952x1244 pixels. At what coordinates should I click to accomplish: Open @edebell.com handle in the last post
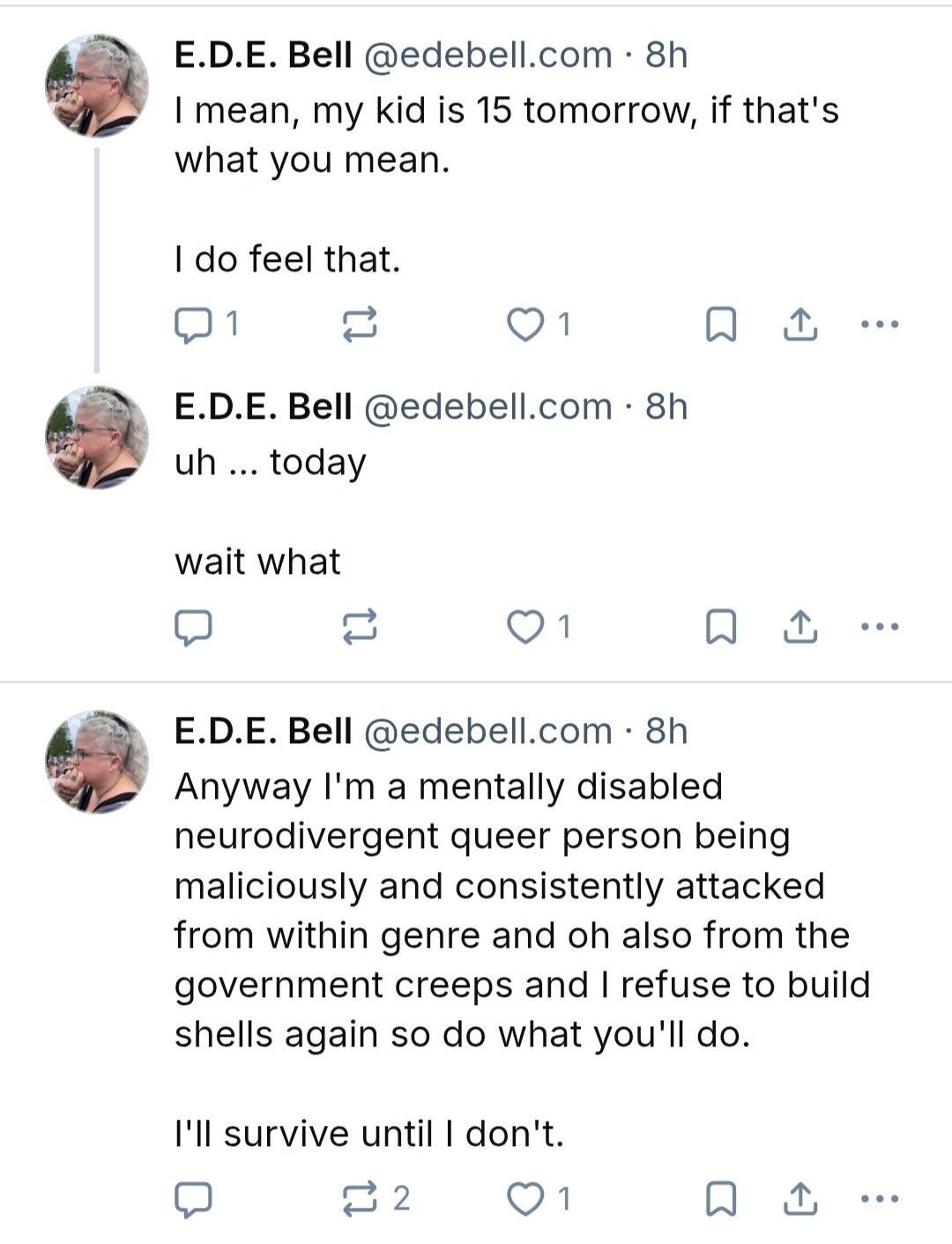(x=487, y=731)
